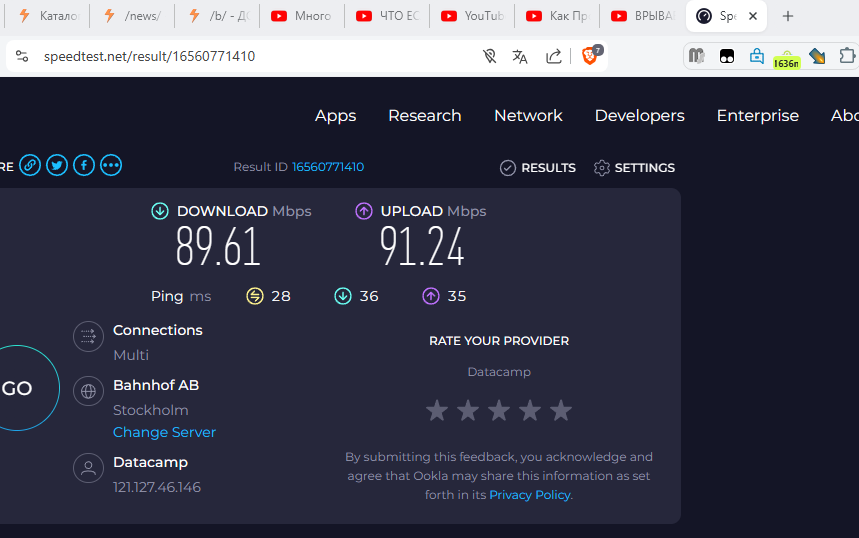
Task: Rate provider four stars
Action: tap(530, 410)
